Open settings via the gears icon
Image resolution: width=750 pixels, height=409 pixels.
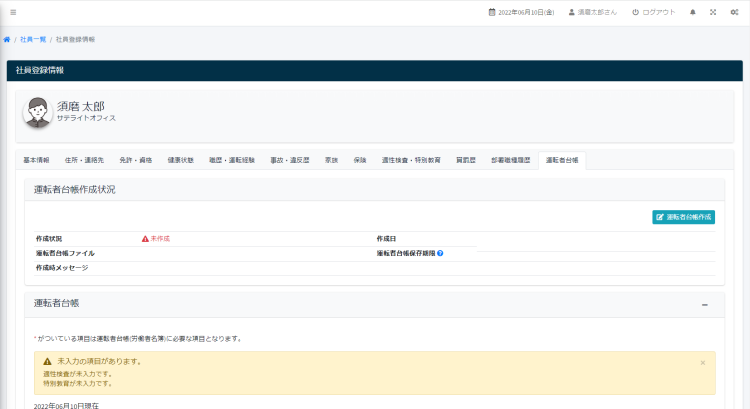tap(735, 12)
